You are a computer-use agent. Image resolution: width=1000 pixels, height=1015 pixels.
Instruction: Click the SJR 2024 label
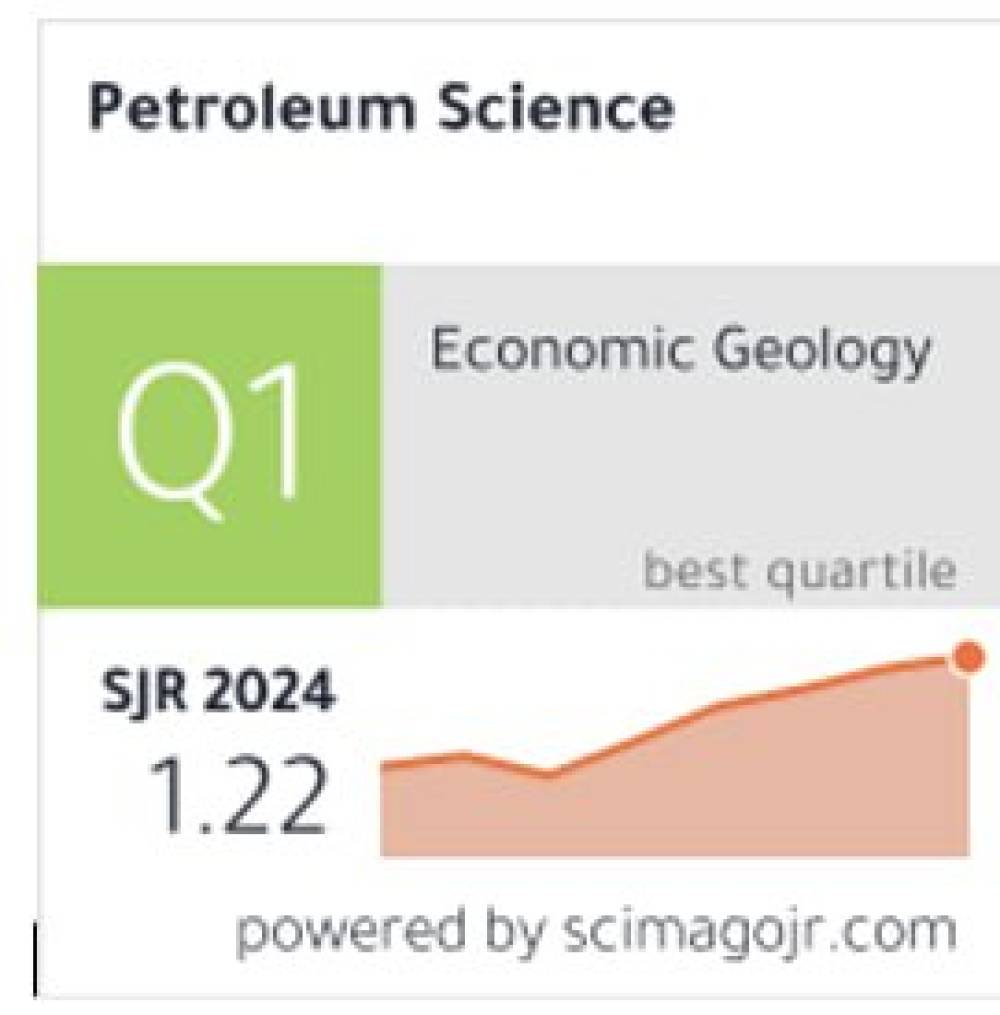[x=219, y=693]
